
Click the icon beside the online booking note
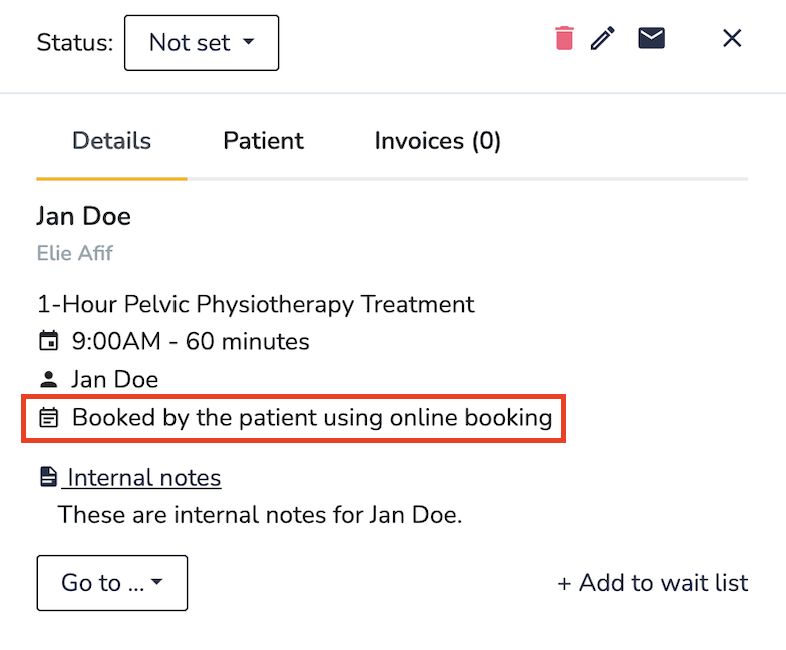(x=48, y=418)
